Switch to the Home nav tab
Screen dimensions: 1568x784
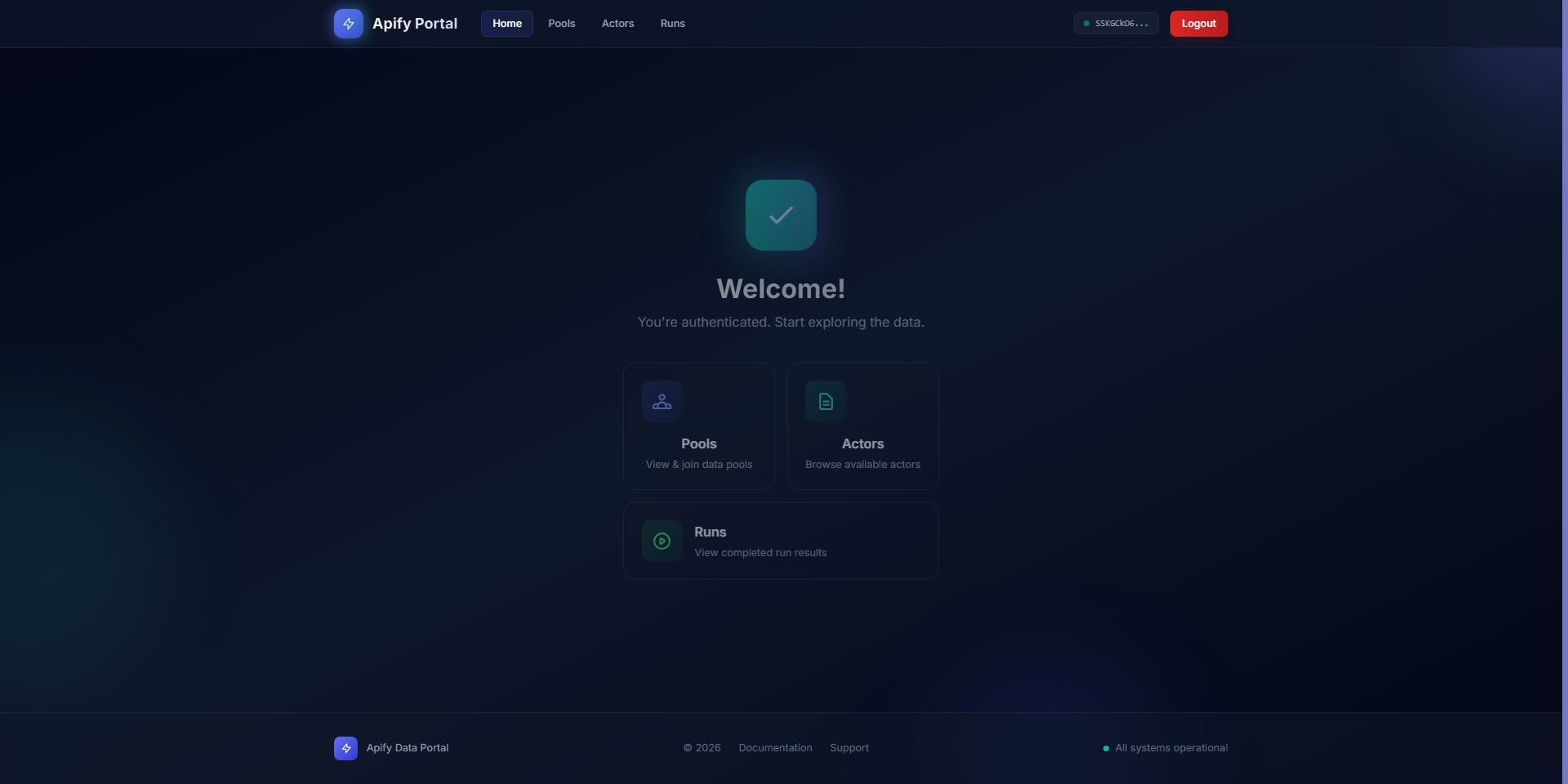point(506,24)
